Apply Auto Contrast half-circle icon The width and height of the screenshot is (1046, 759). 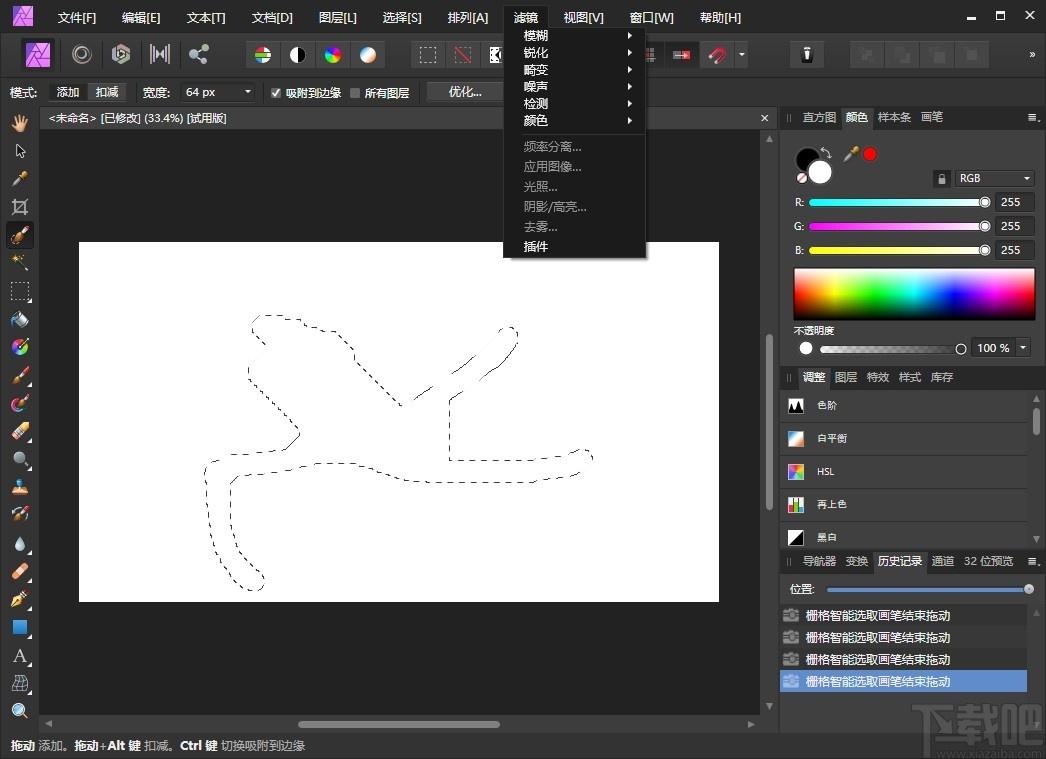(x=298, y=55)
